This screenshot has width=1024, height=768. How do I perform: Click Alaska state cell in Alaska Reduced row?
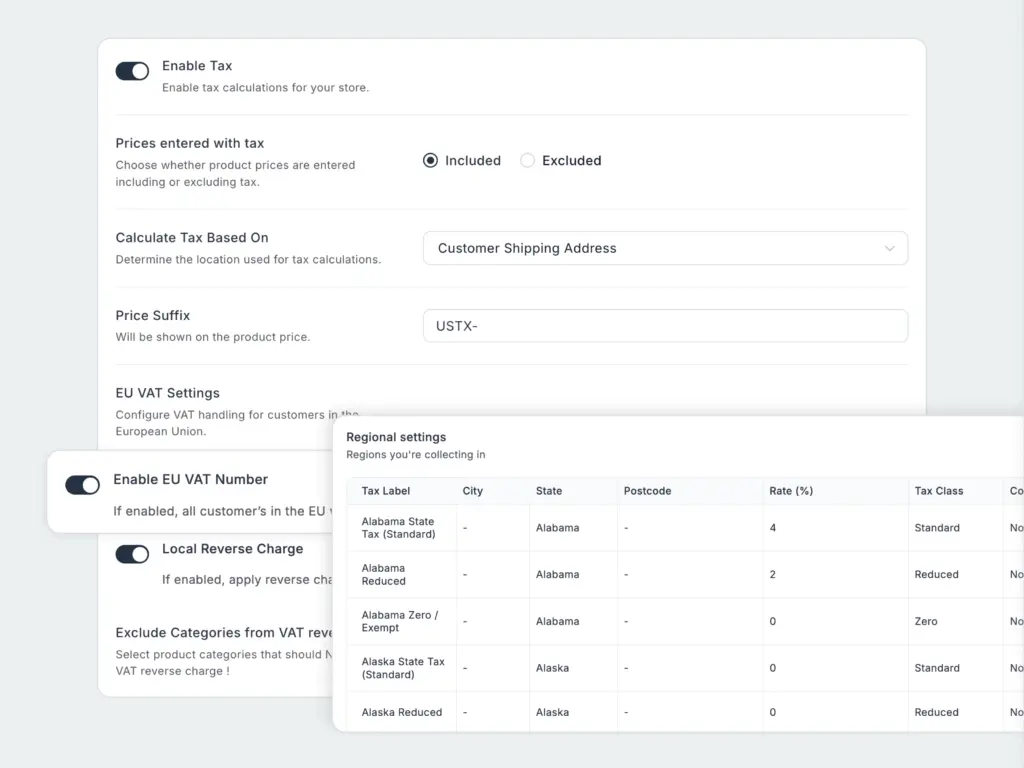click(552, 712)
